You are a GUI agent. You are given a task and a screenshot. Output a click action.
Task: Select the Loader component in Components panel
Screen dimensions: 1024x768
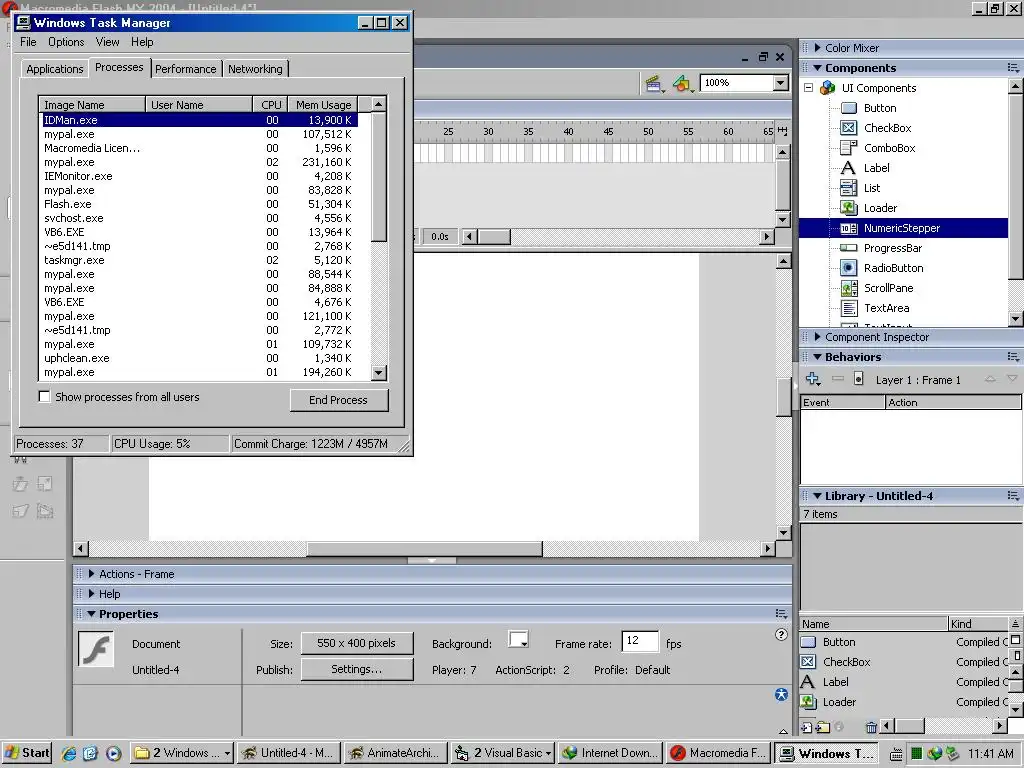pyautogui.click(x=880, y=208)
